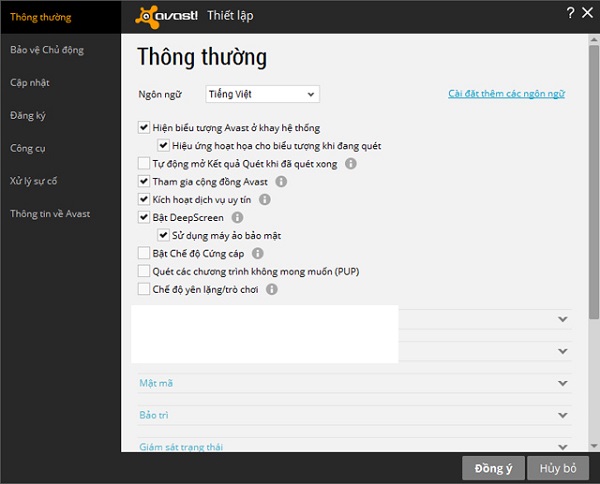
Task: Show info for Tự động mở Kết quả Quét
Action: coord(351,164)
